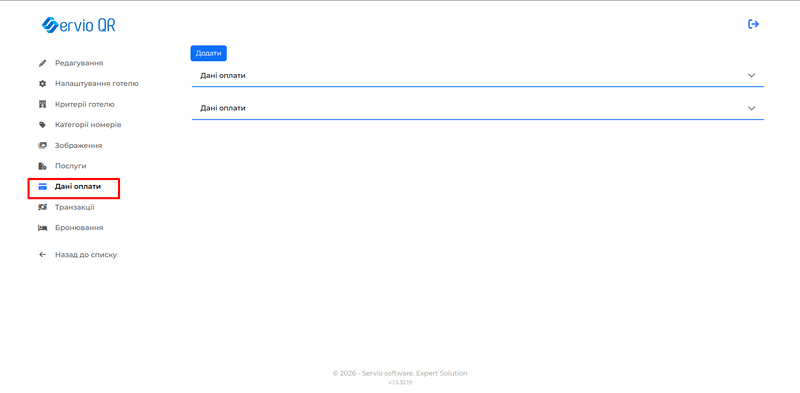
Task: Open the Редагування menu item
Action: (x=79, y=63)
